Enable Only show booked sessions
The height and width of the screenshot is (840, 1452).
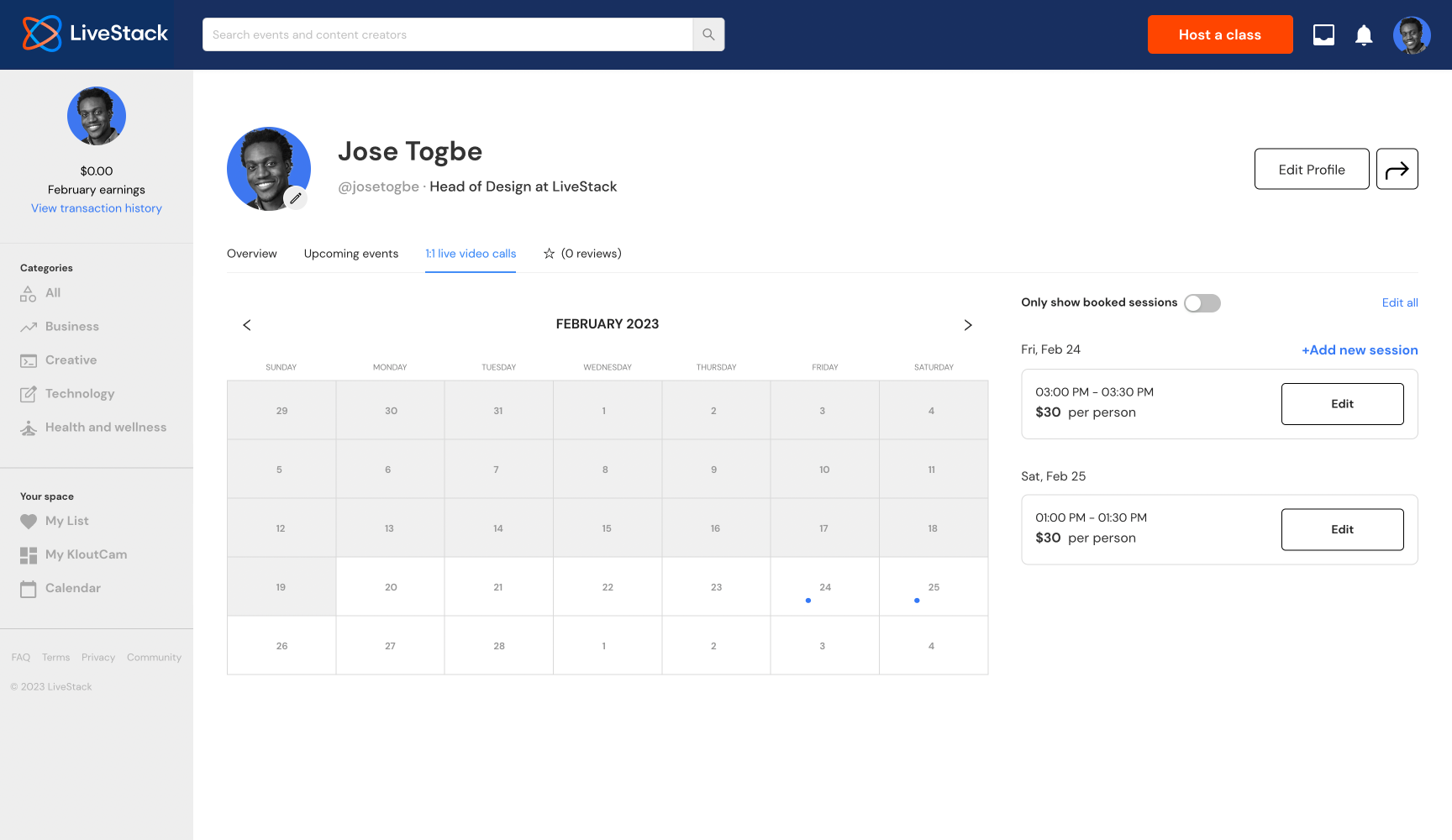[1202, 302]
